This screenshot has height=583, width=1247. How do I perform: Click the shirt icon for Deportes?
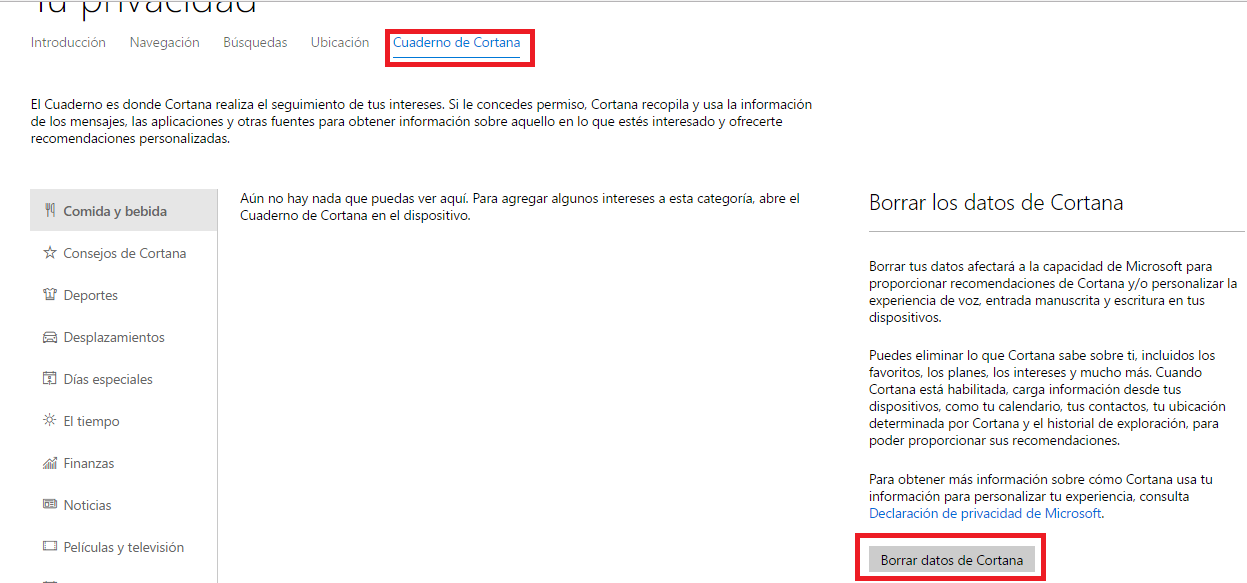[x=49, y=295]
